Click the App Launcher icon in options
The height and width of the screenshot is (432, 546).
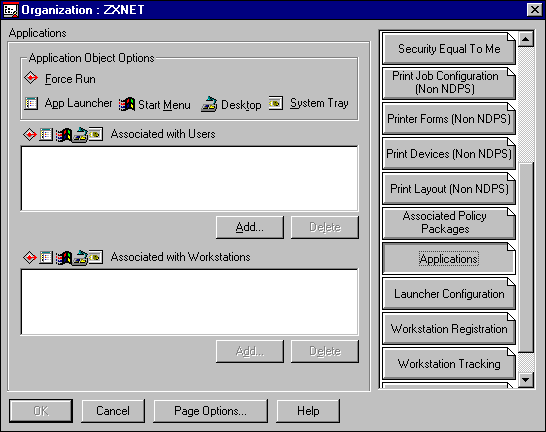(31, 103)
